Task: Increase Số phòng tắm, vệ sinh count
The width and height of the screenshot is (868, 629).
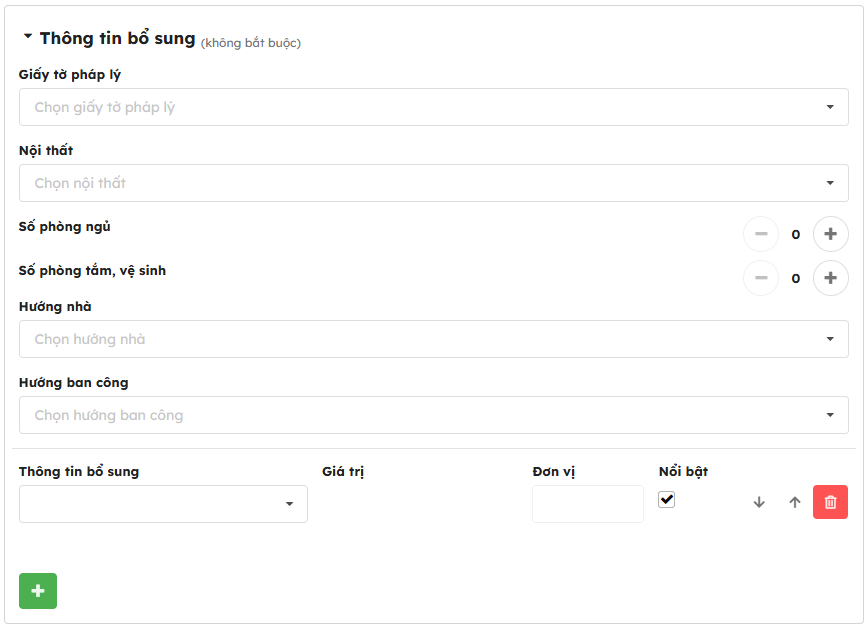Action: coord(830,278)
